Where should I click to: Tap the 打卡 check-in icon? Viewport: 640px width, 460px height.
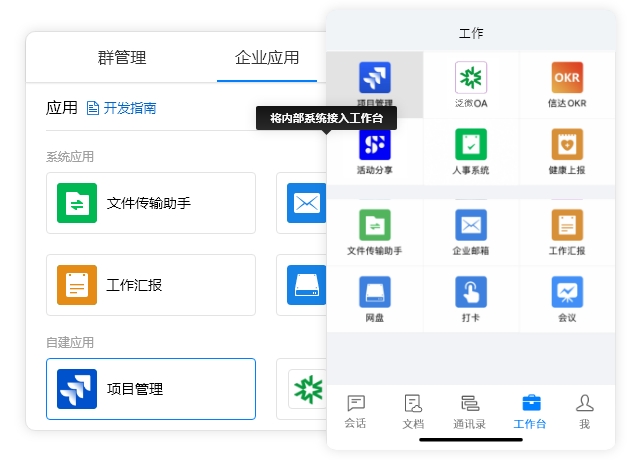pos(471,292)
